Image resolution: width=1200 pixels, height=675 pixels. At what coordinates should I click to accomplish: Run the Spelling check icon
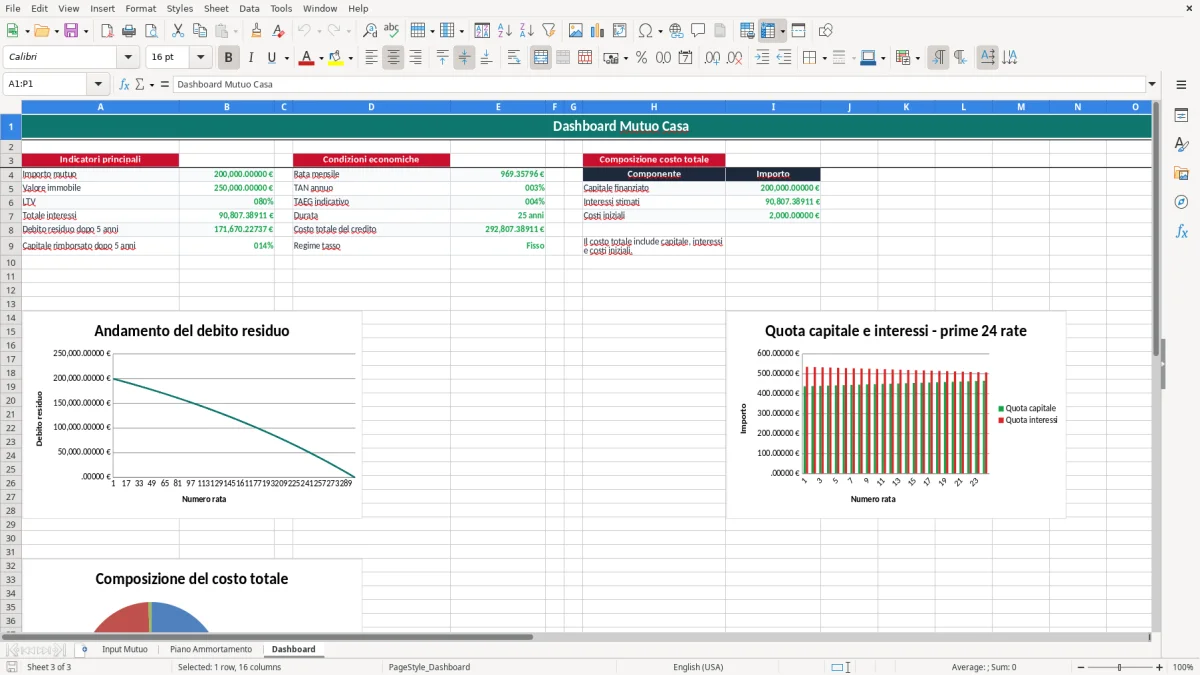click(x=392, y=31)
